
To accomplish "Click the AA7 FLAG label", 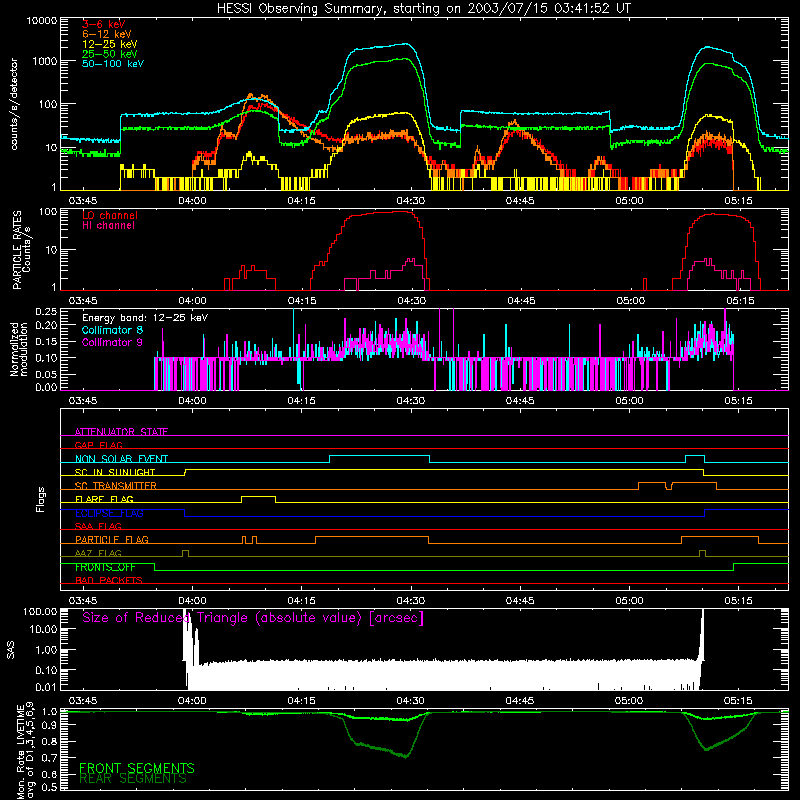I will coord(98,553).
